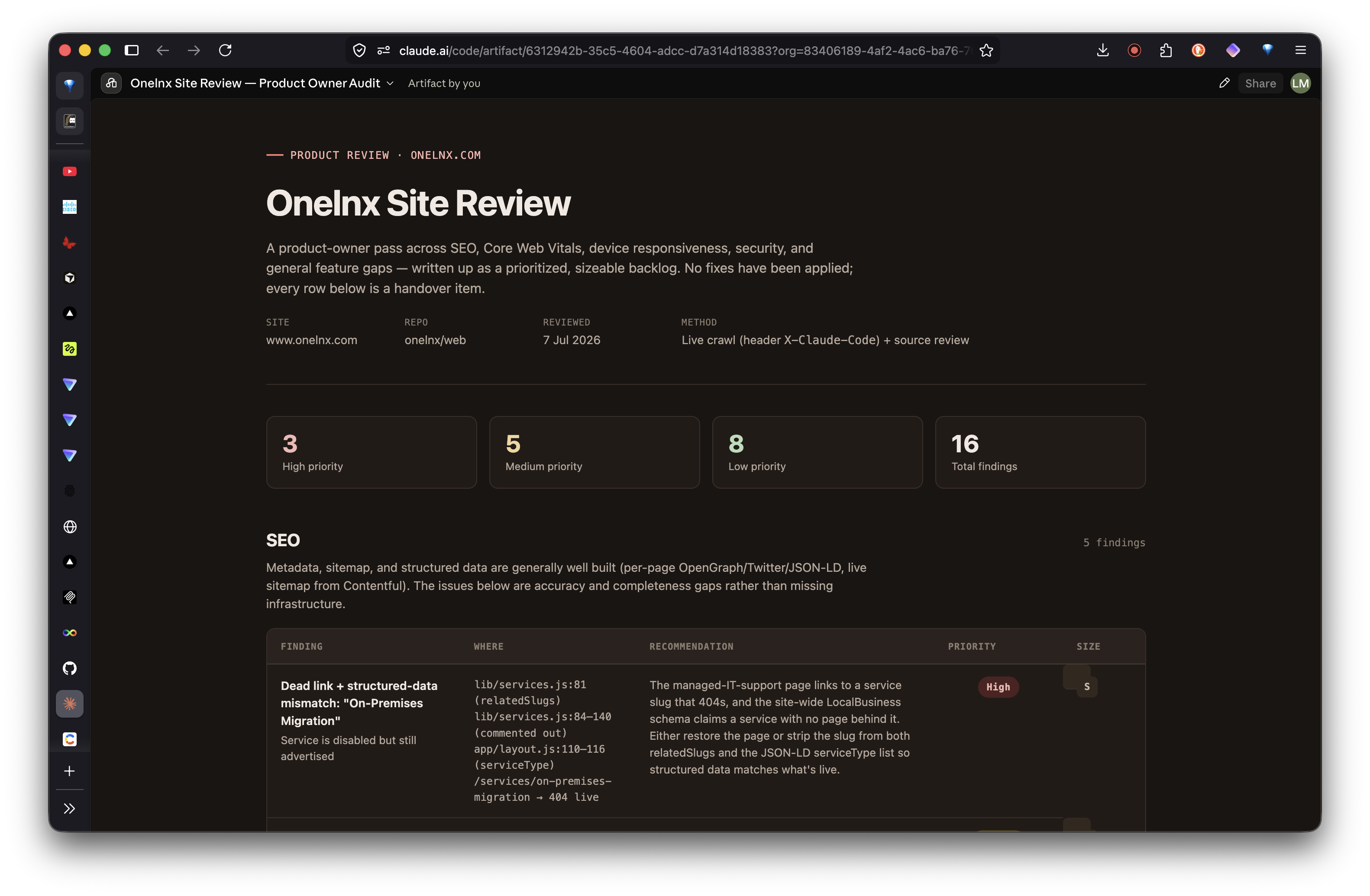Open the Cisco pinned tab in sidebar
1370x896 pixels.
70,207
